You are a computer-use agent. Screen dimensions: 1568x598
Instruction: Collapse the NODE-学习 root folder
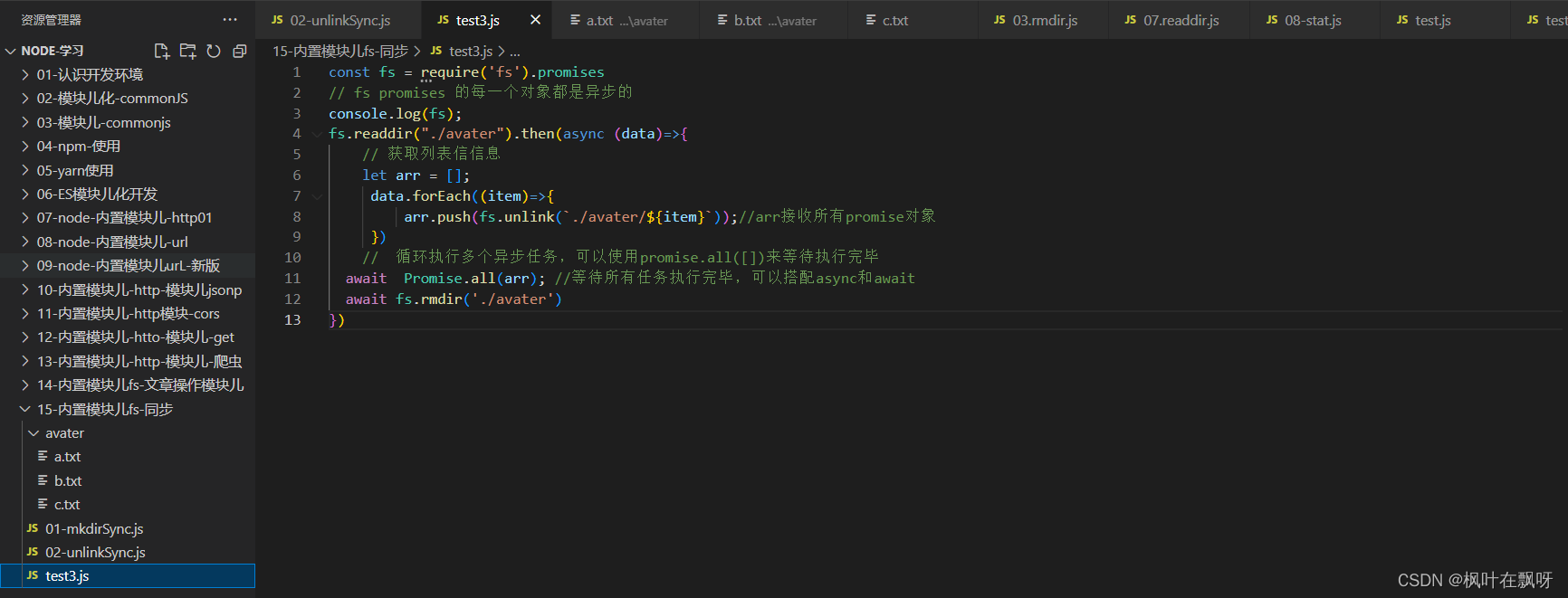pyautogui.click(x=11, y=51)
